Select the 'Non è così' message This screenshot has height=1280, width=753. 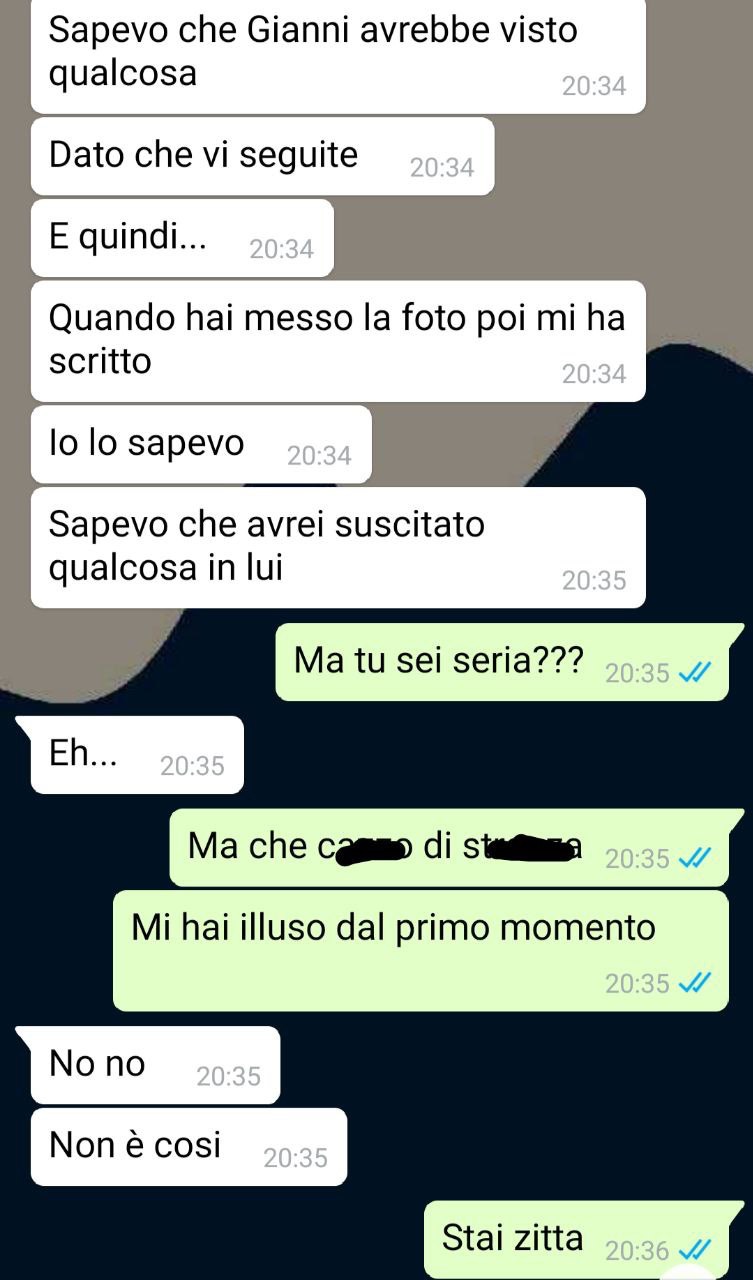pyautogui.click(x=189, y=1146)
